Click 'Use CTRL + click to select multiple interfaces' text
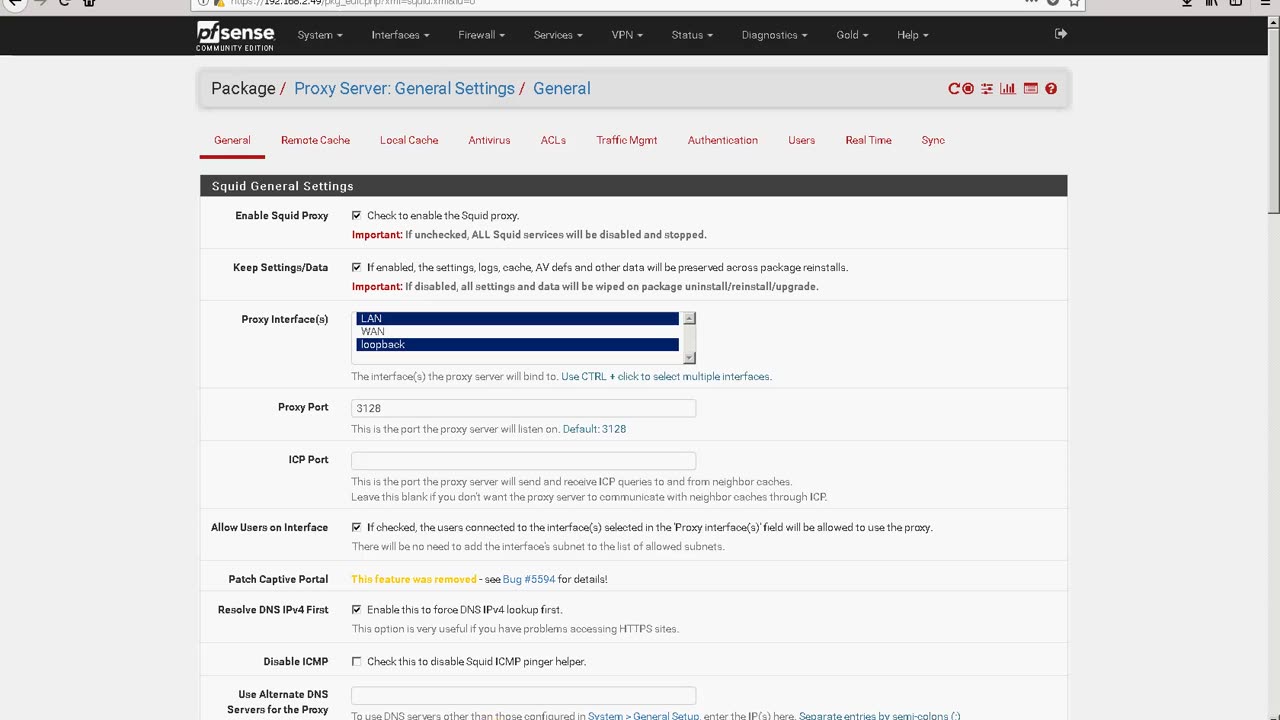The image size is (1280, 720). click(666, 377)
